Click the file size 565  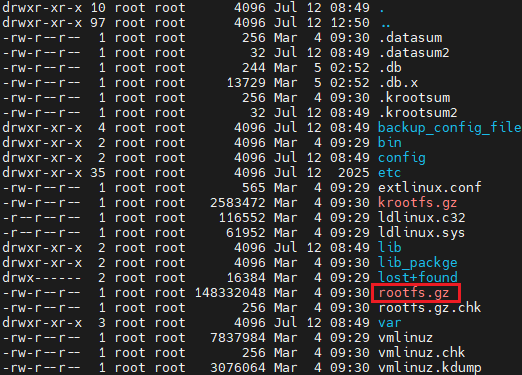(254, 188)
